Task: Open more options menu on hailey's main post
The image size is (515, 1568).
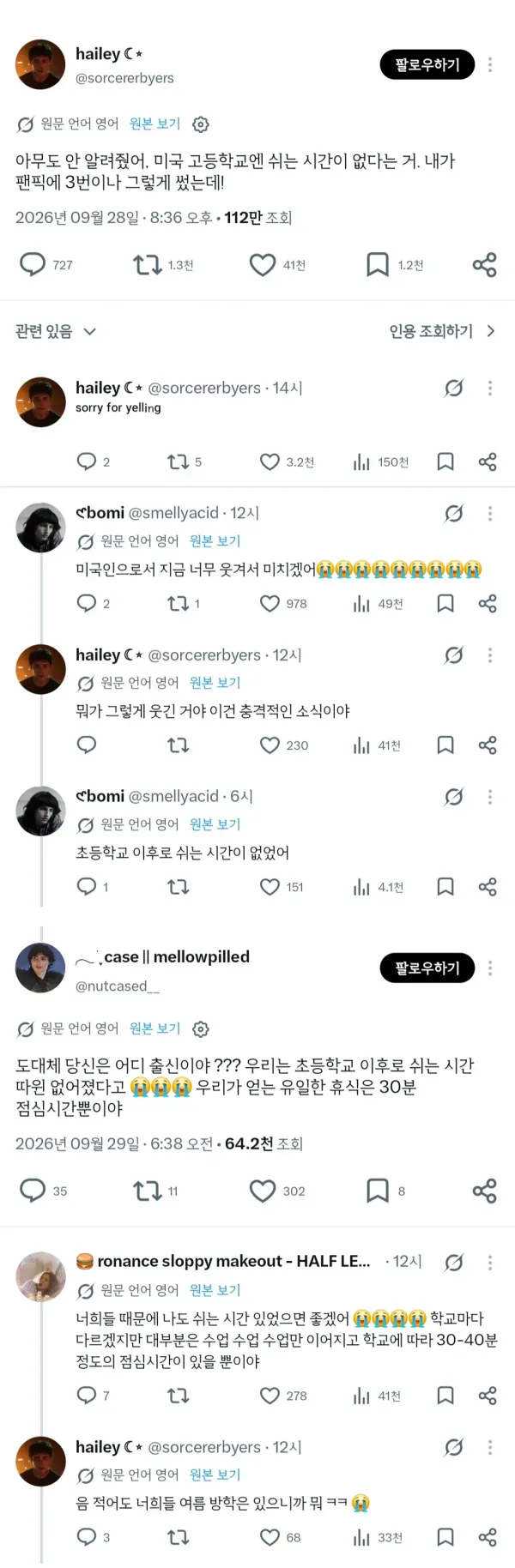Action: click(490, 64)
